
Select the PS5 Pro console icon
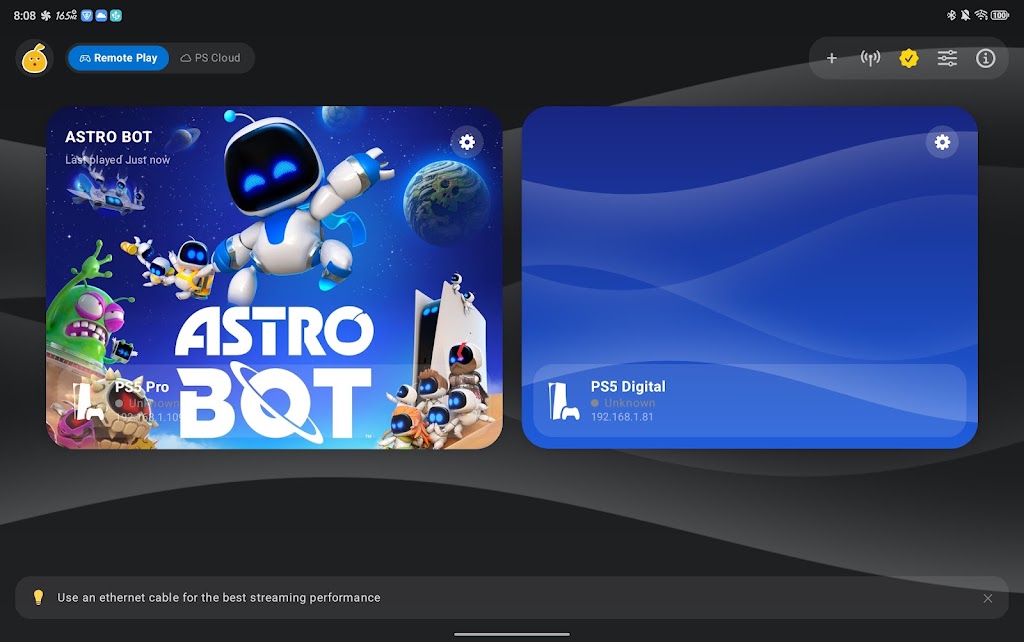pos(88,401)
